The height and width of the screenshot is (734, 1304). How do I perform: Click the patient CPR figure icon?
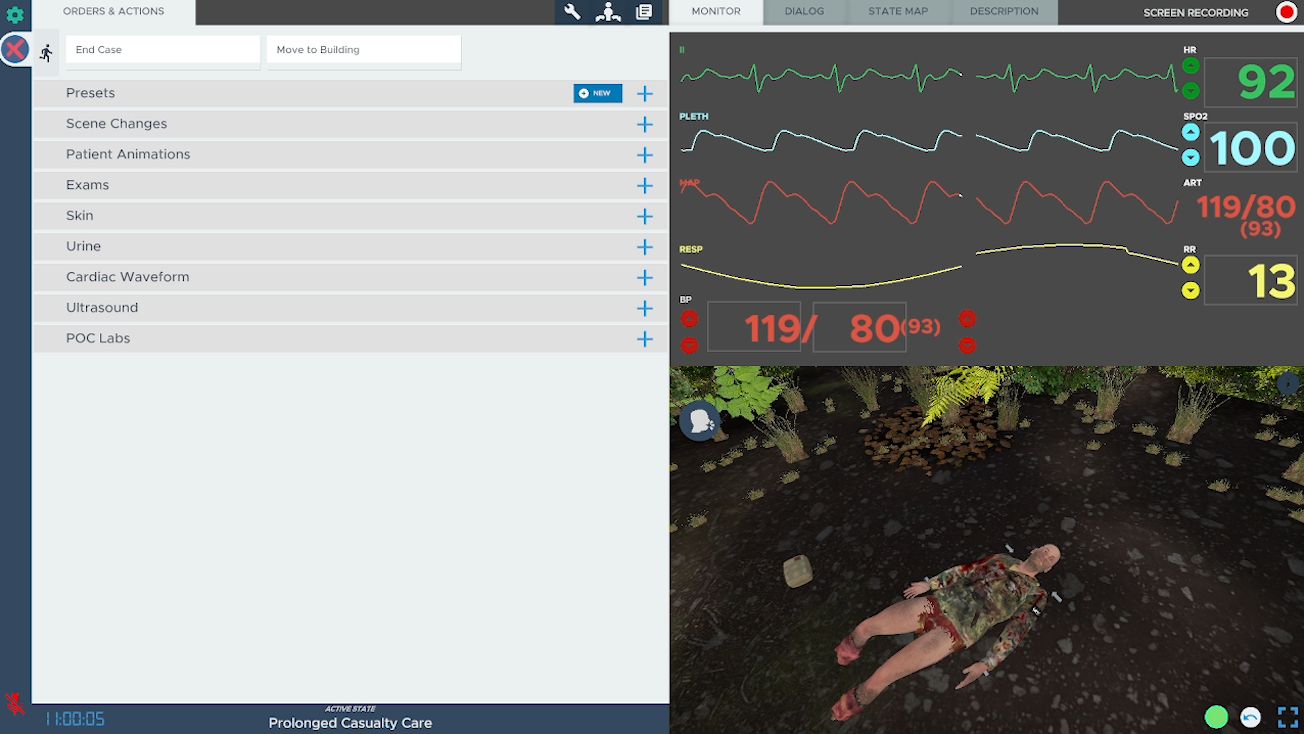pos(608,12)
